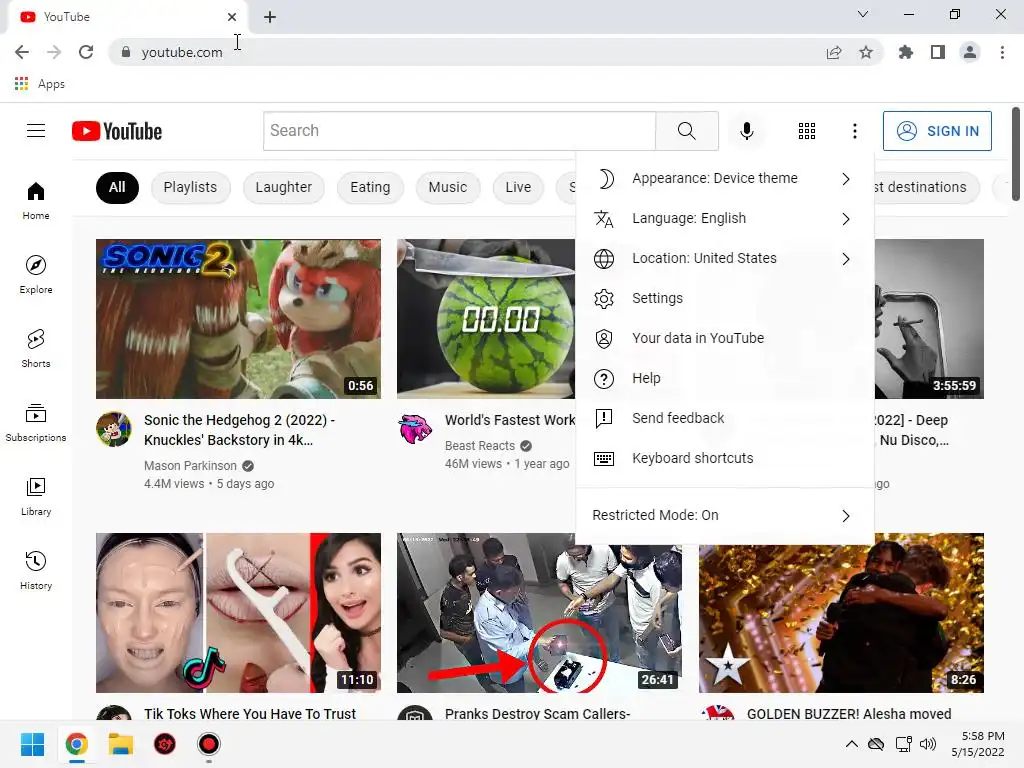Expand the Location: United States submenu
1024x768 pixels.
(x=725, y=259)
